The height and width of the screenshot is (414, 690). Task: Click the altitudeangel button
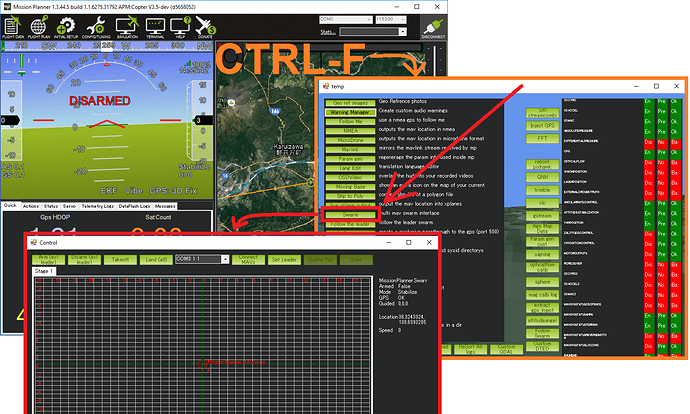pyautogui.click(x=542, y=320)
